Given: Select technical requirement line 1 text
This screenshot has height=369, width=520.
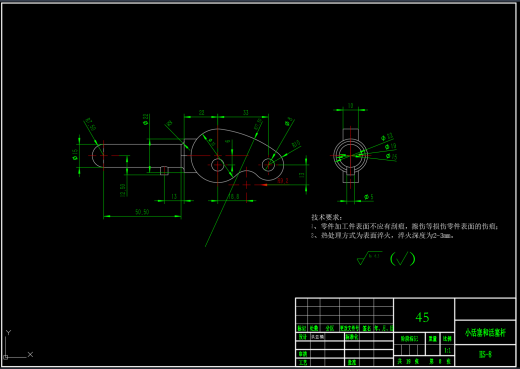Looking at the screenshot, I should pos(405,226).
